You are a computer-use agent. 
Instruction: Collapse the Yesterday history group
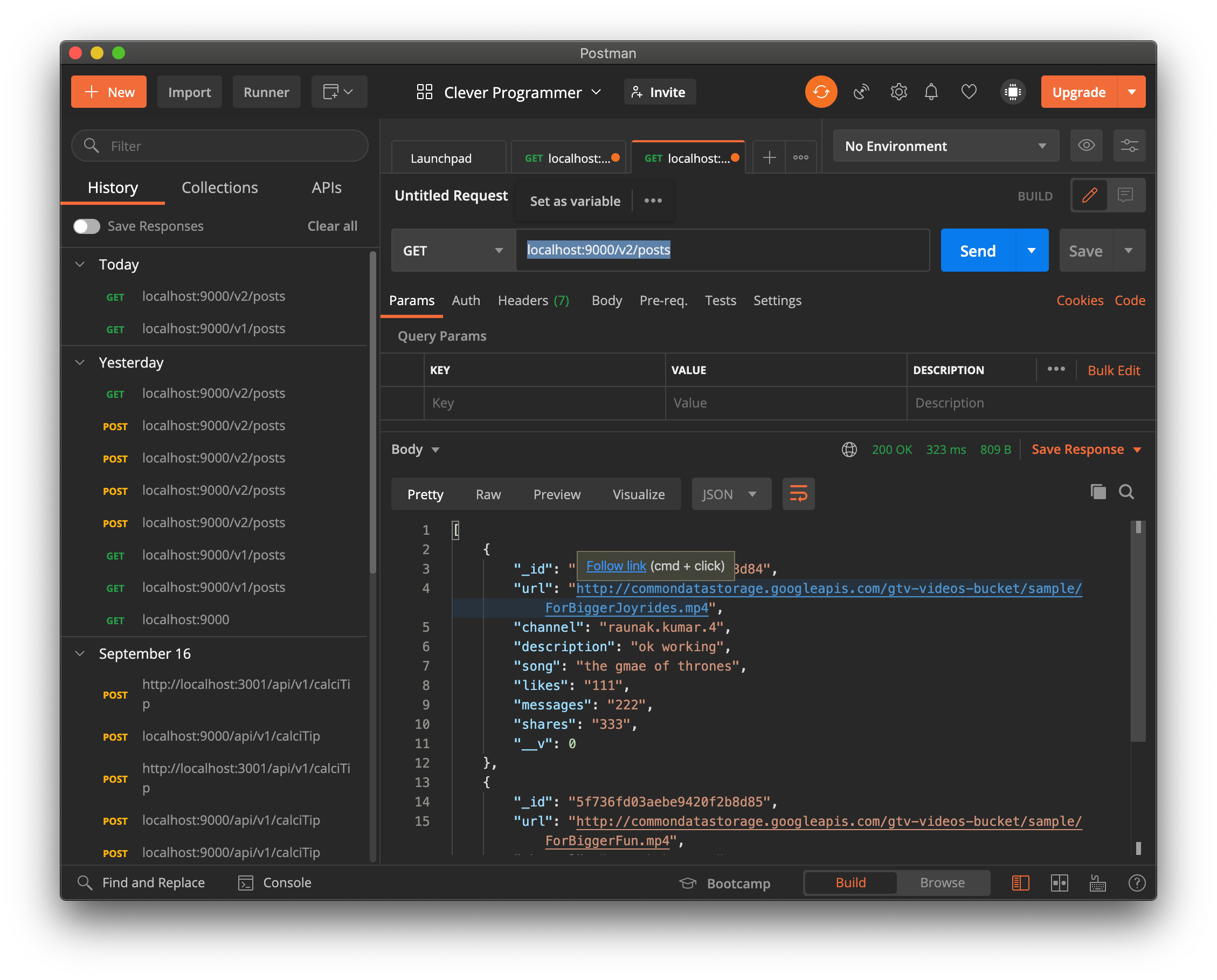tap(80, 362)
